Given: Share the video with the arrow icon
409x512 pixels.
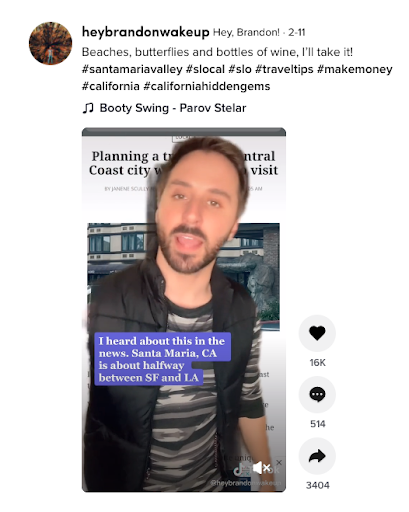Looking at the screenshot, I should [x=317, y=456].
